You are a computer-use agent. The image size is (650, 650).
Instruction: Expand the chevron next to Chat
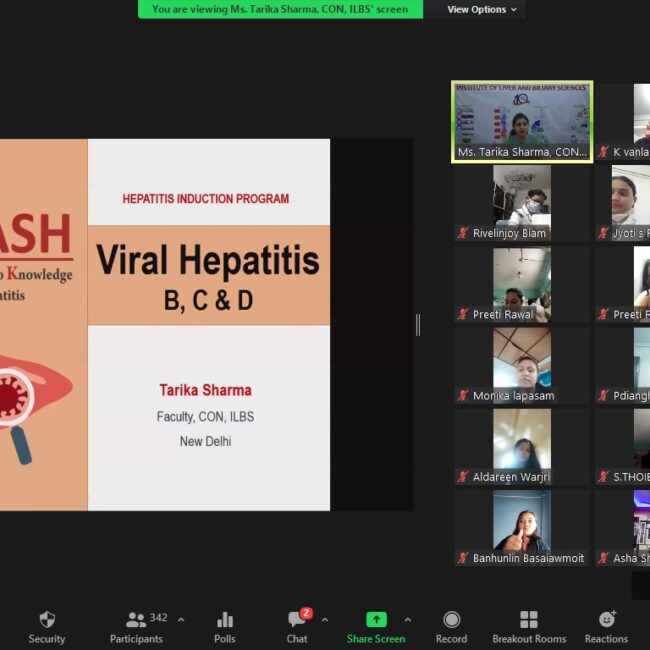(324, 620)
